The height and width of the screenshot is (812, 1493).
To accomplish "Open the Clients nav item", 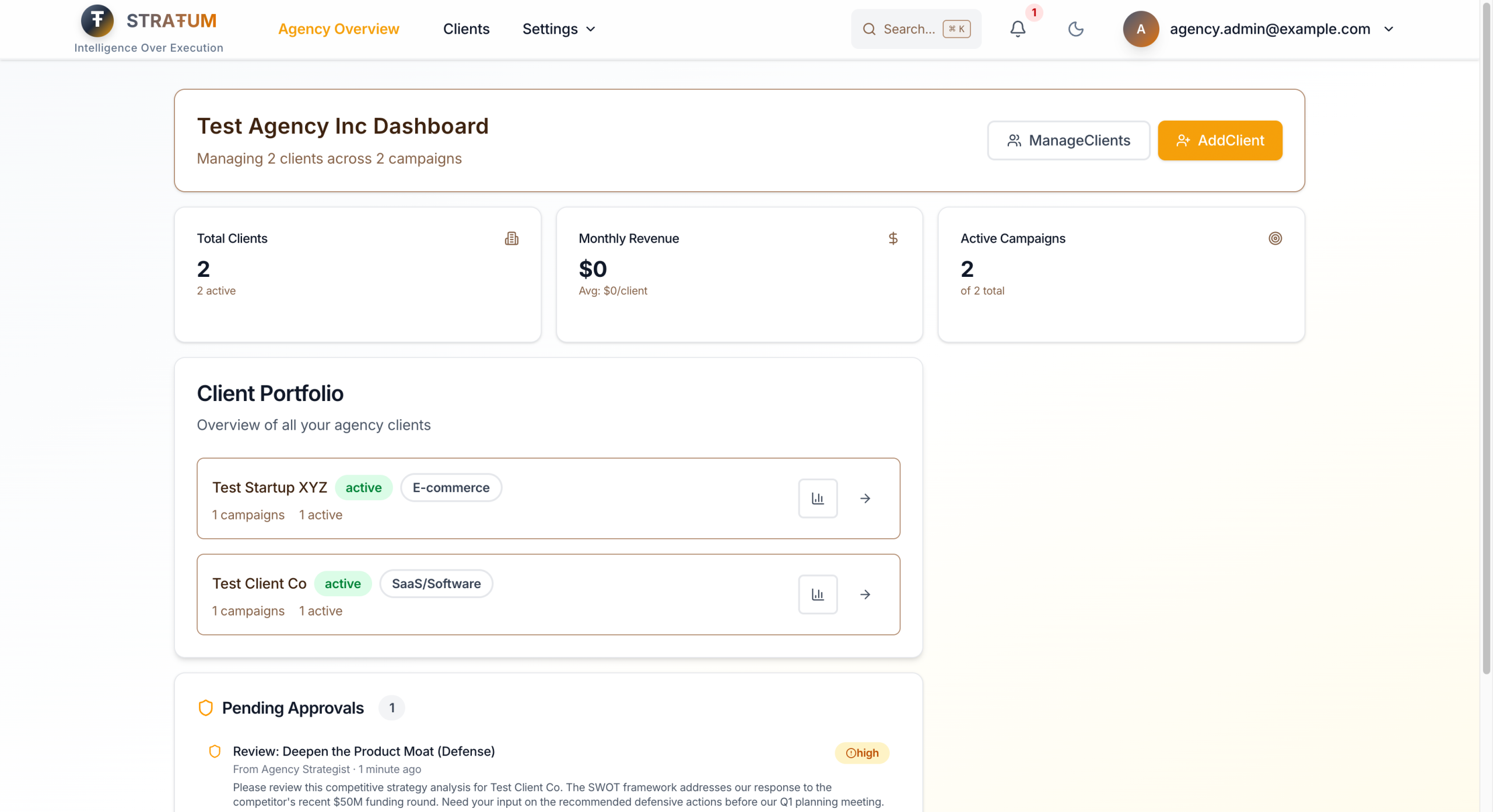I will [x=466, y=29].
